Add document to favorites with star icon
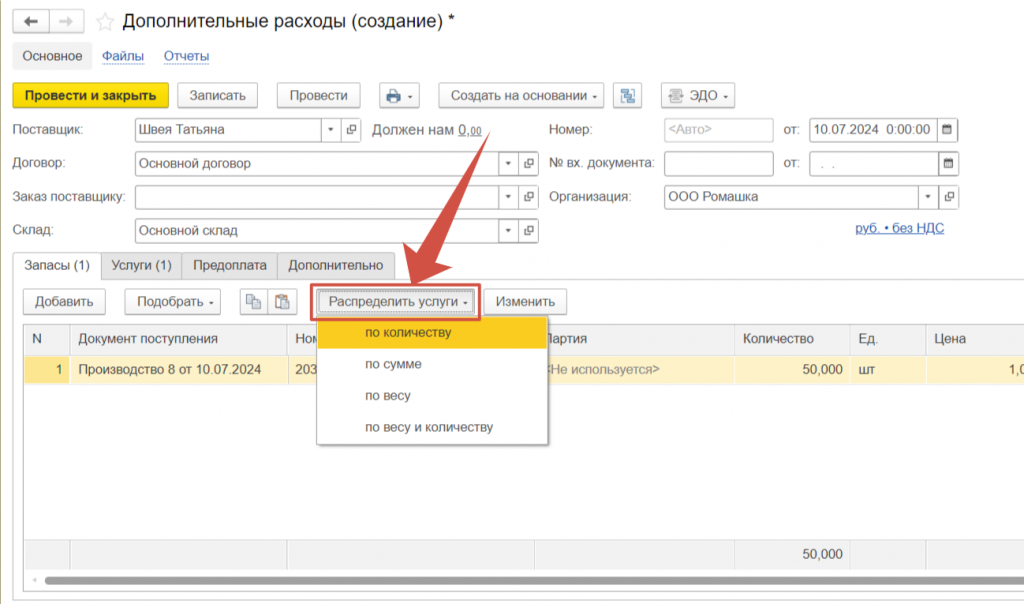The height and width of the screenshot is (604, 1024). [104, 21]
